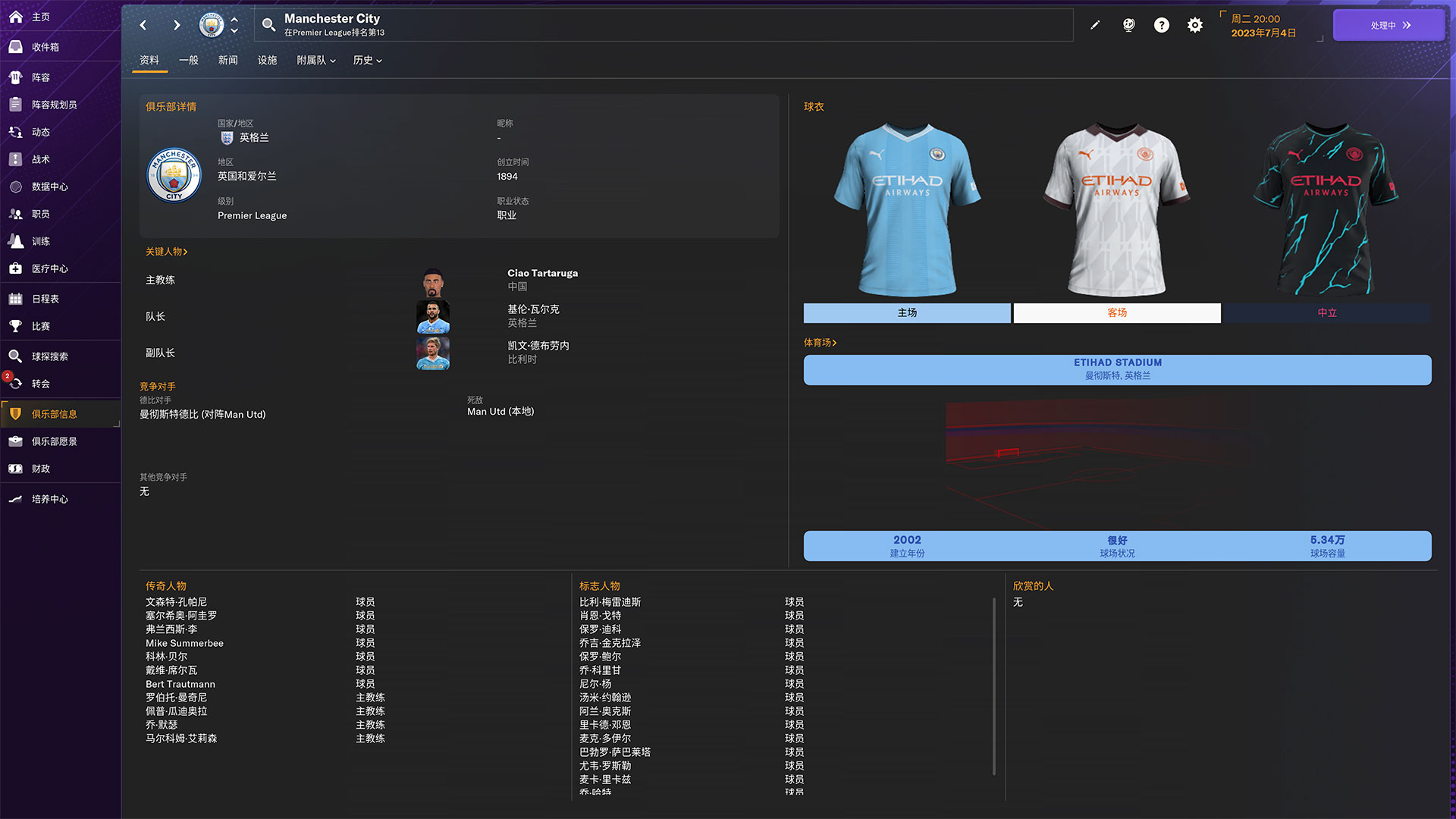
Task: Open icon 肖恩·戈特
Action: tap(600, 616)
